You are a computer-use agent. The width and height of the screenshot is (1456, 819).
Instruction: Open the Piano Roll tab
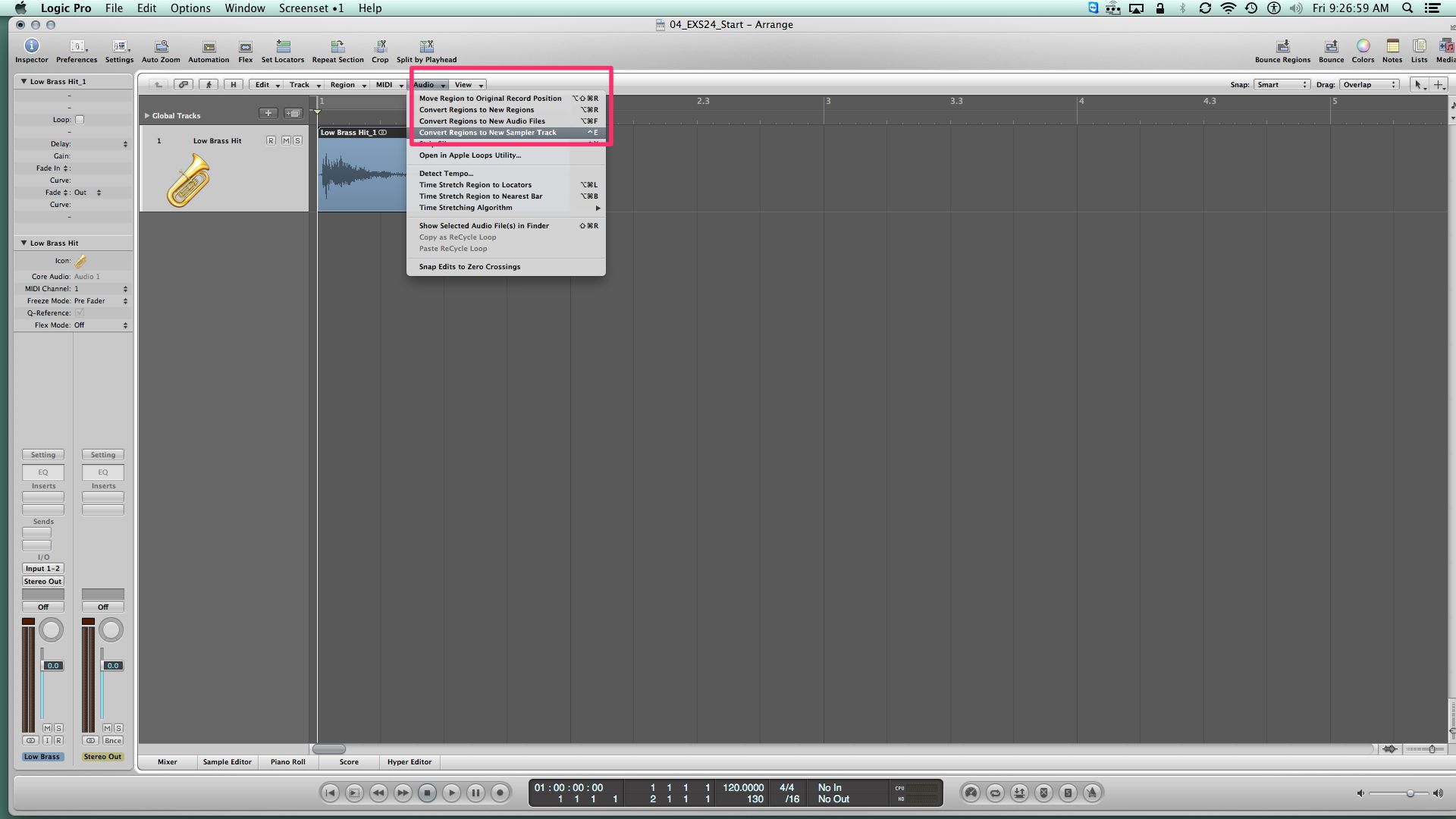point(288,761)
